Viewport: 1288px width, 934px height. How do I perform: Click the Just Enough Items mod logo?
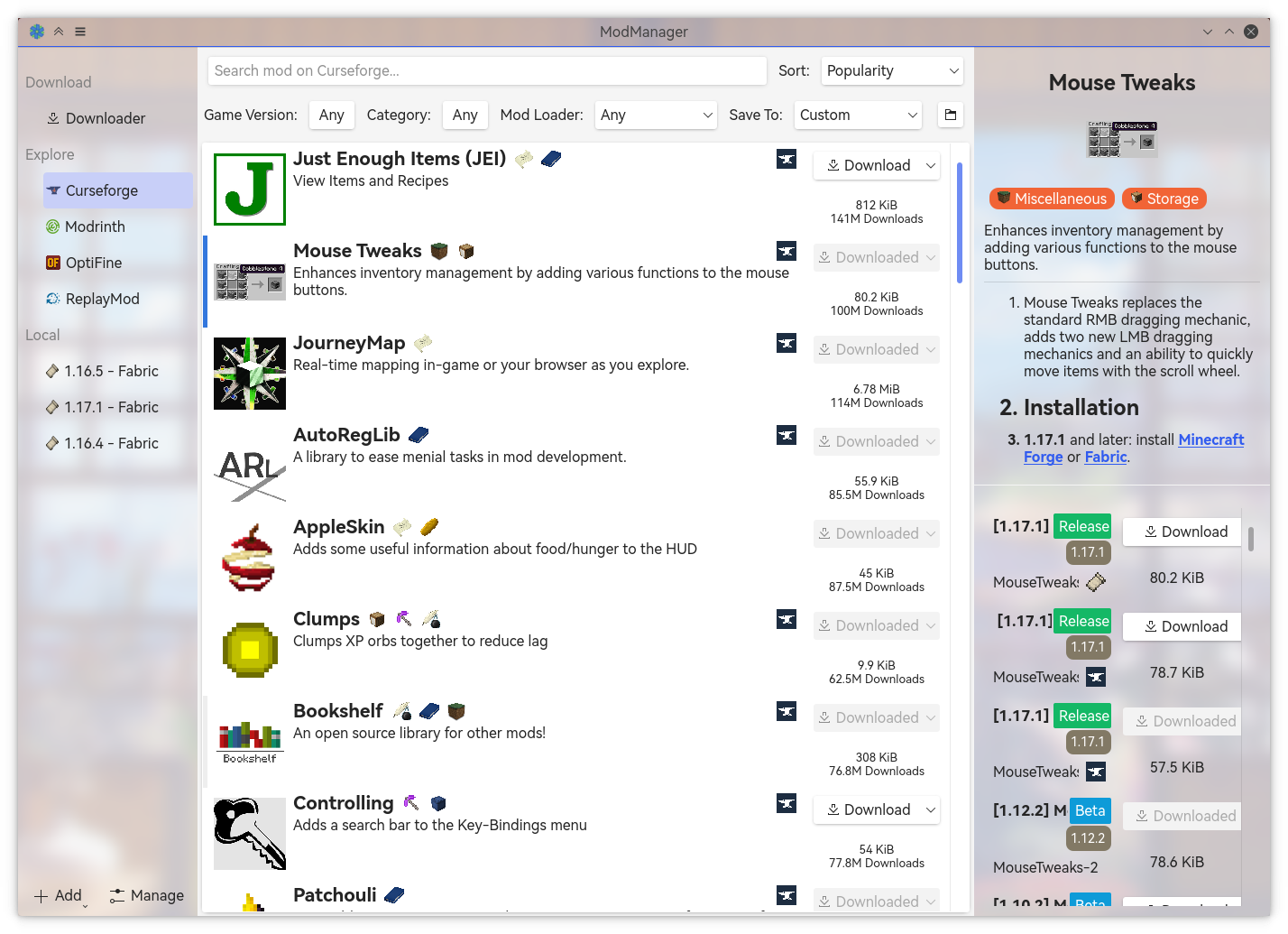point(250,190)
